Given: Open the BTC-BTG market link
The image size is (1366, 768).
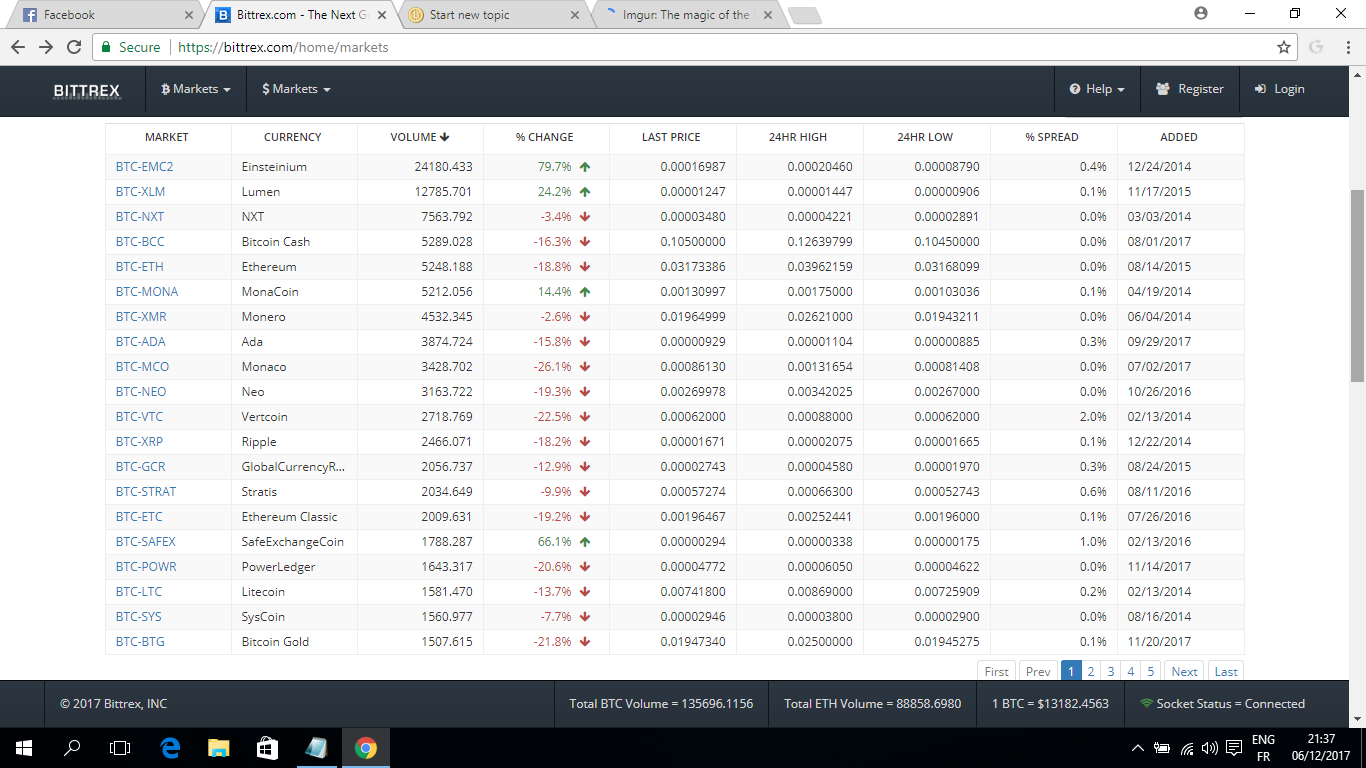Looking at the screenshot, I should (x=140, y=642).
